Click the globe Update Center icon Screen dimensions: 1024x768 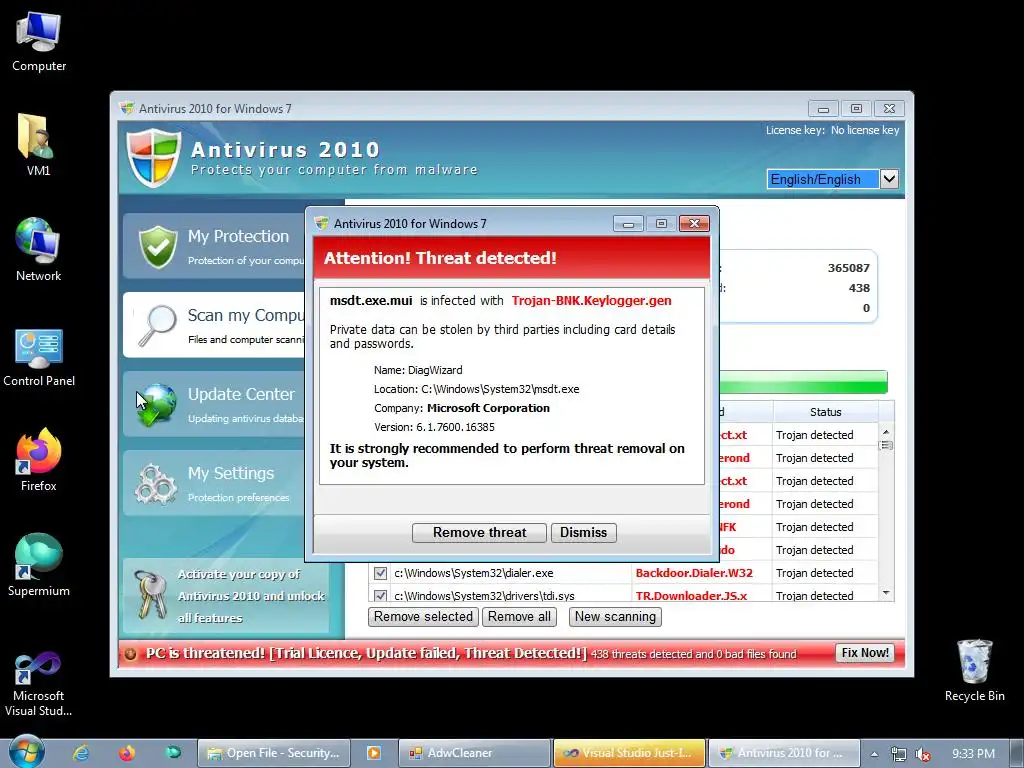click(x=157, y=404)
